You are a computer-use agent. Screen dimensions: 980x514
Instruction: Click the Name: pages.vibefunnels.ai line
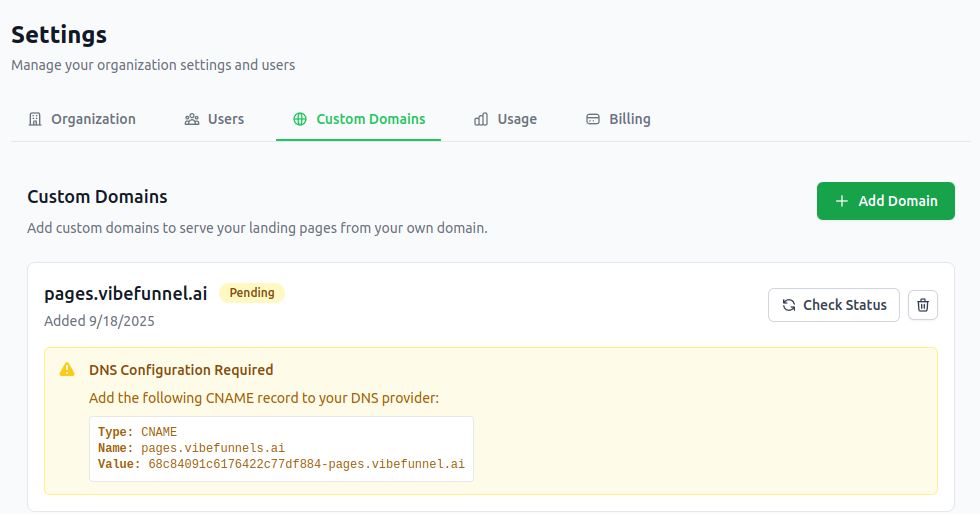pyautogui.click(x=191, y=448)
